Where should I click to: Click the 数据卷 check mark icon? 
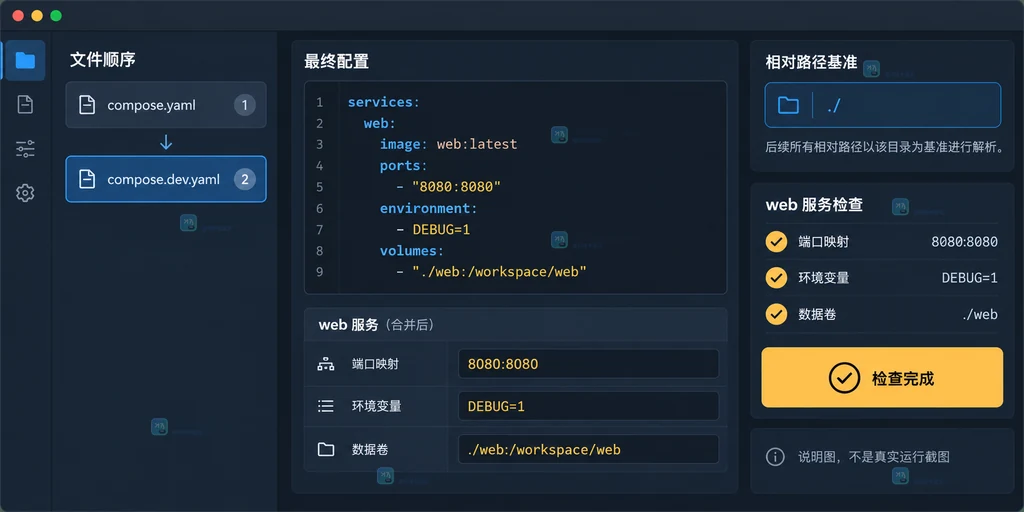(x=776, y=314)
